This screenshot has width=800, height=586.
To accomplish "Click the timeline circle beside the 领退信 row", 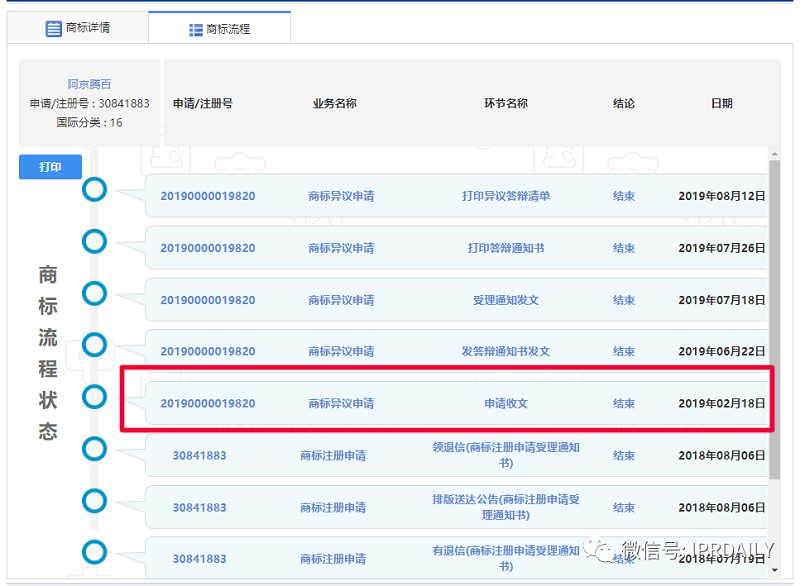I will tap(94, 448).
